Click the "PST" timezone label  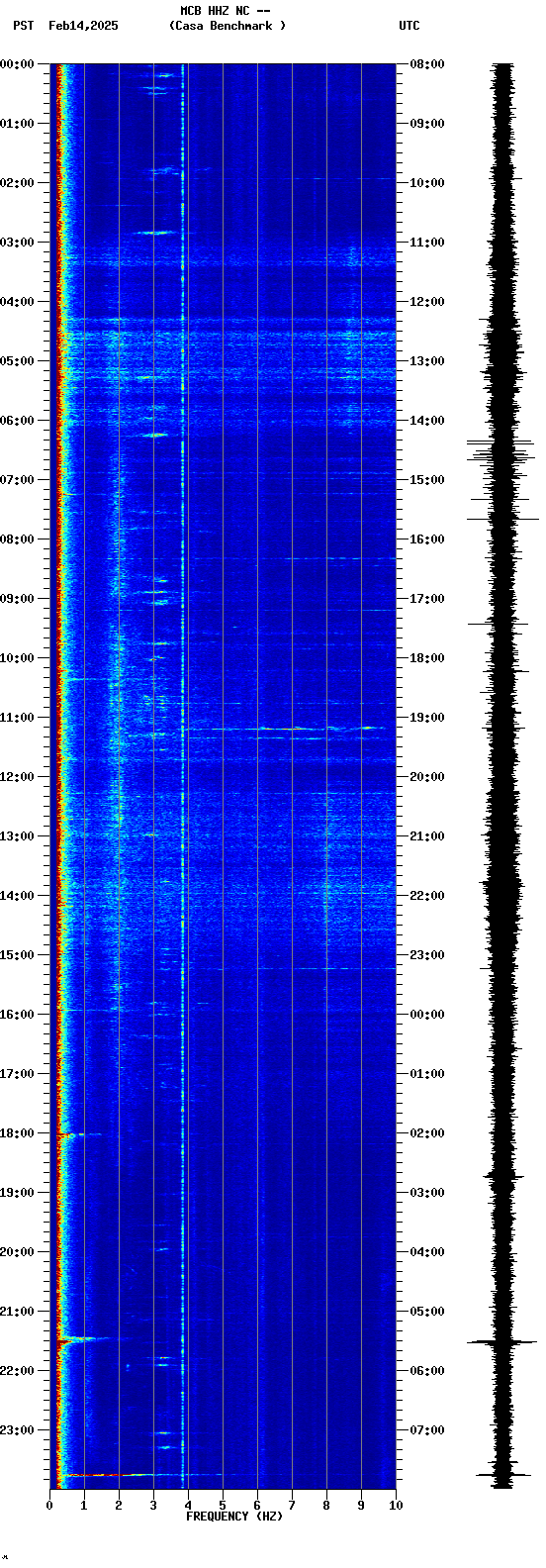(x=23, y=26)
